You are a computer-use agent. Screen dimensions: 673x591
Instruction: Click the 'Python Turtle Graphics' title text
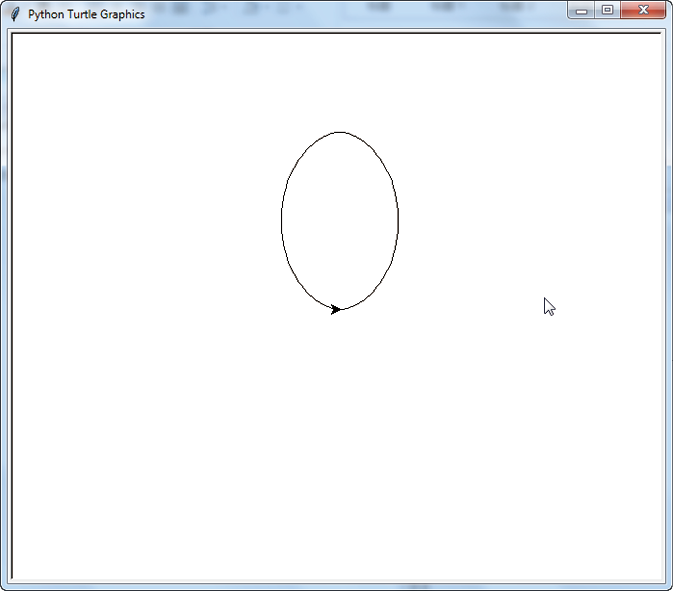[86, 14]
